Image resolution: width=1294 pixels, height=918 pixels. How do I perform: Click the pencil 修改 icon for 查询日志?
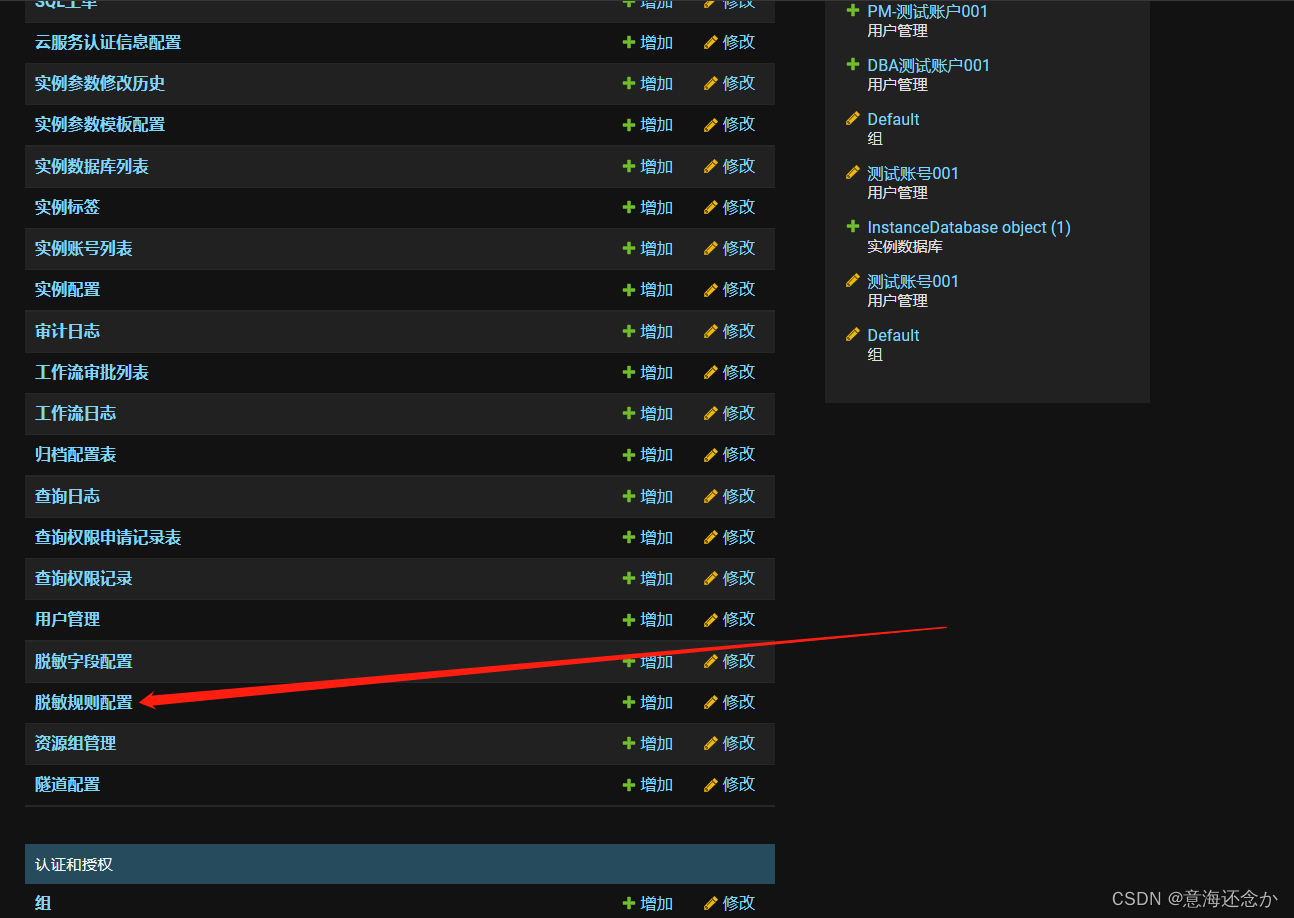tap(711, 496)
